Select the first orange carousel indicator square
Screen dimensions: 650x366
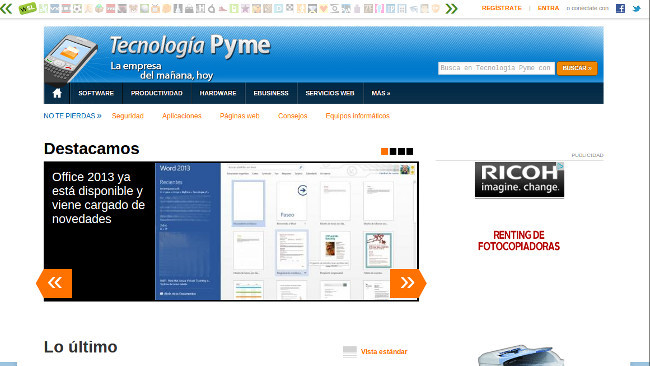(384, 151)
